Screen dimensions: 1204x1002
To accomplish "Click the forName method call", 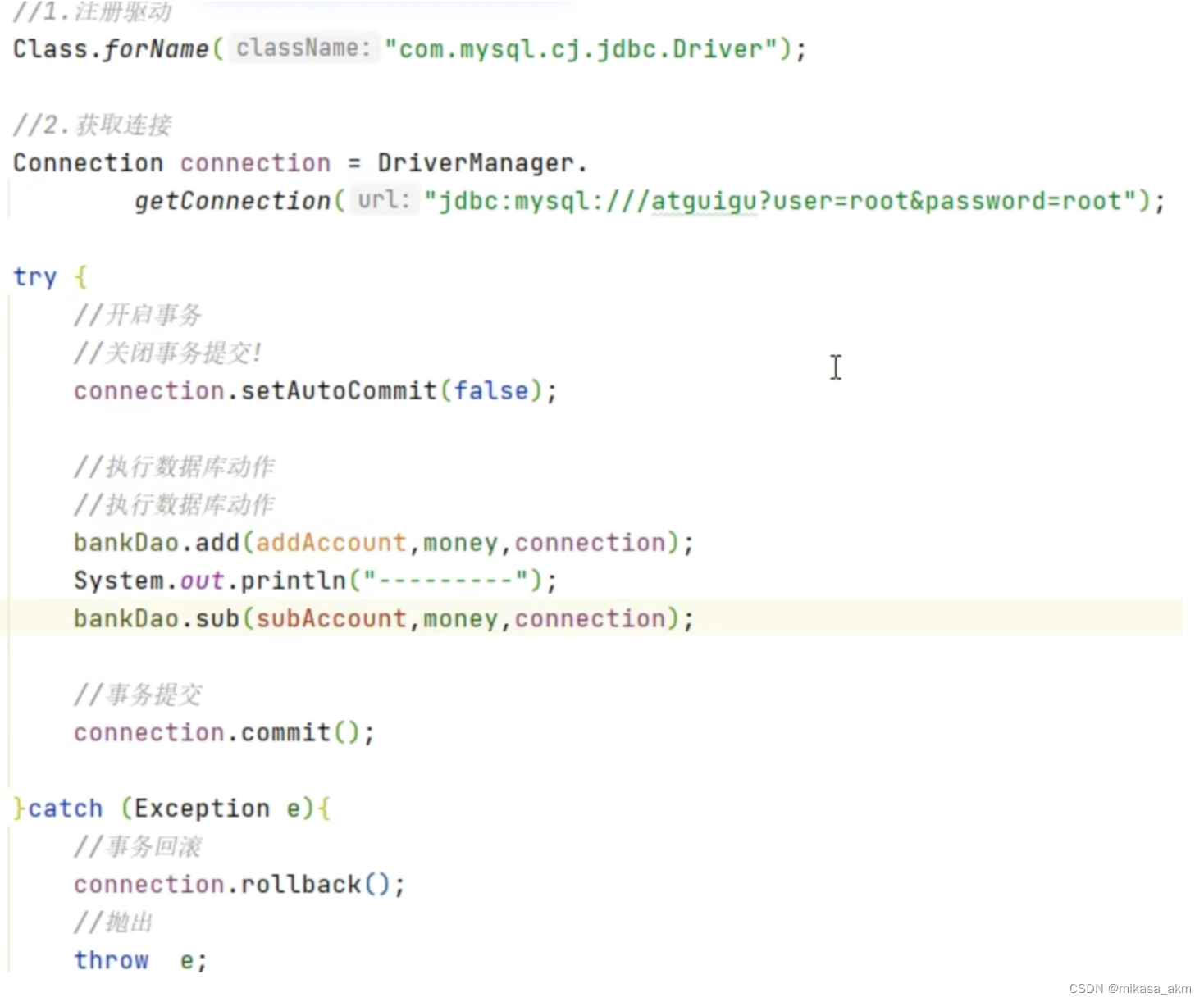I will (x=156, y=49).
